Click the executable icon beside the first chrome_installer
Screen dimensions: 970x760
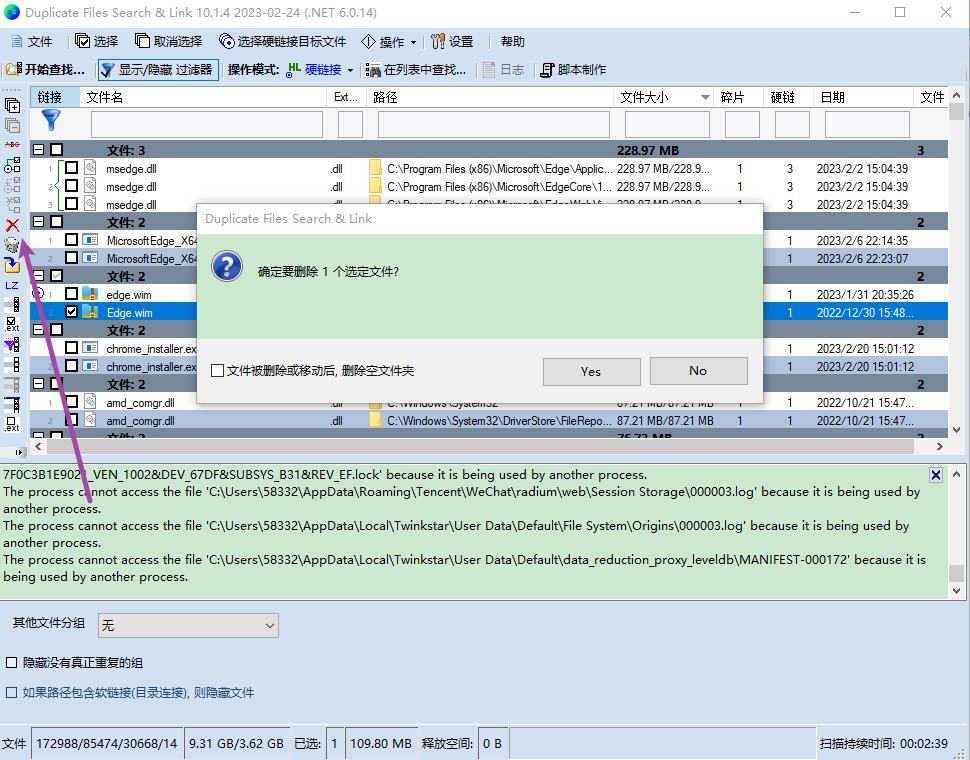point(90,348)
